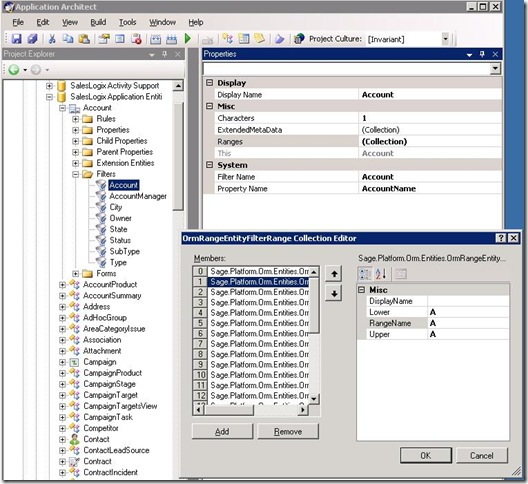This screenshot has height=484, width=528.
Task: Click the green Run arrow icon
Action: pyautogui.click(x=188, y=39)
